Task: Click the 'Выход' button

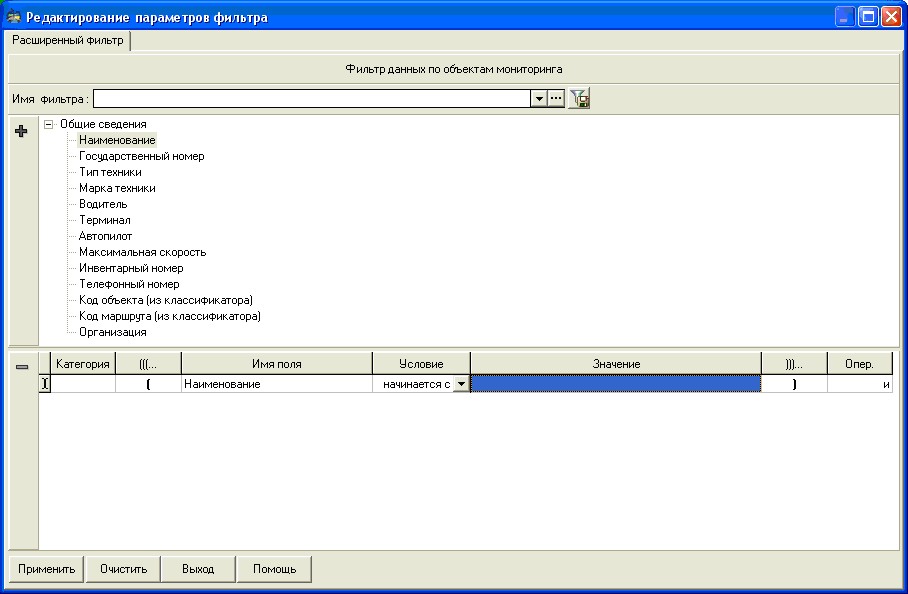Action: click(198, 569)
